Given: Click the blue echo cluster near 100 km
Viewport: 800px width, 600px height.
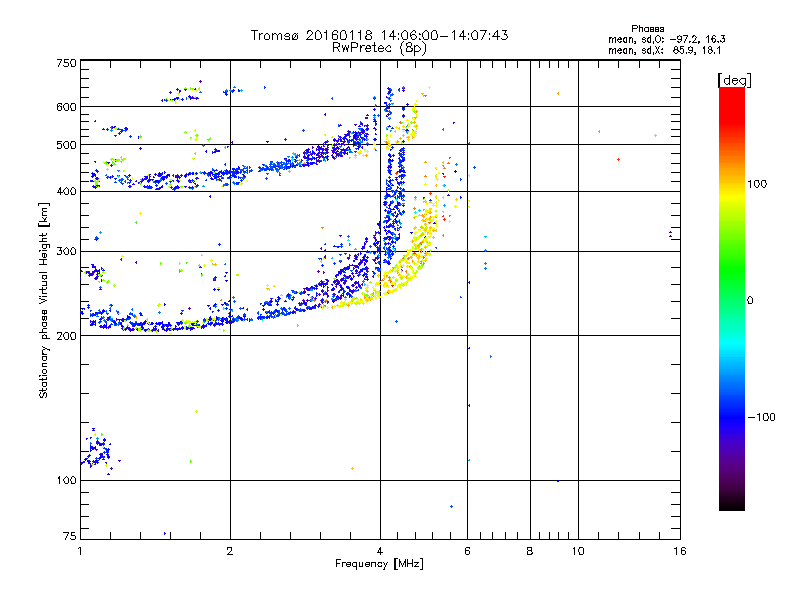Looking at the screenshot, I should coord(97,452).
